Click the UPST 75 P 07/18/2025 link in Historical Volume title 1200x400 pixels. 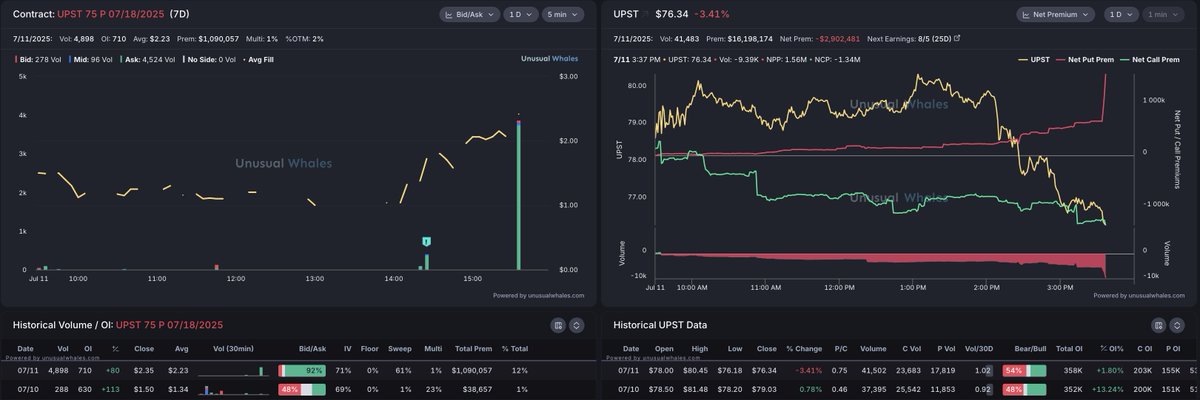[x=169, y=325]
